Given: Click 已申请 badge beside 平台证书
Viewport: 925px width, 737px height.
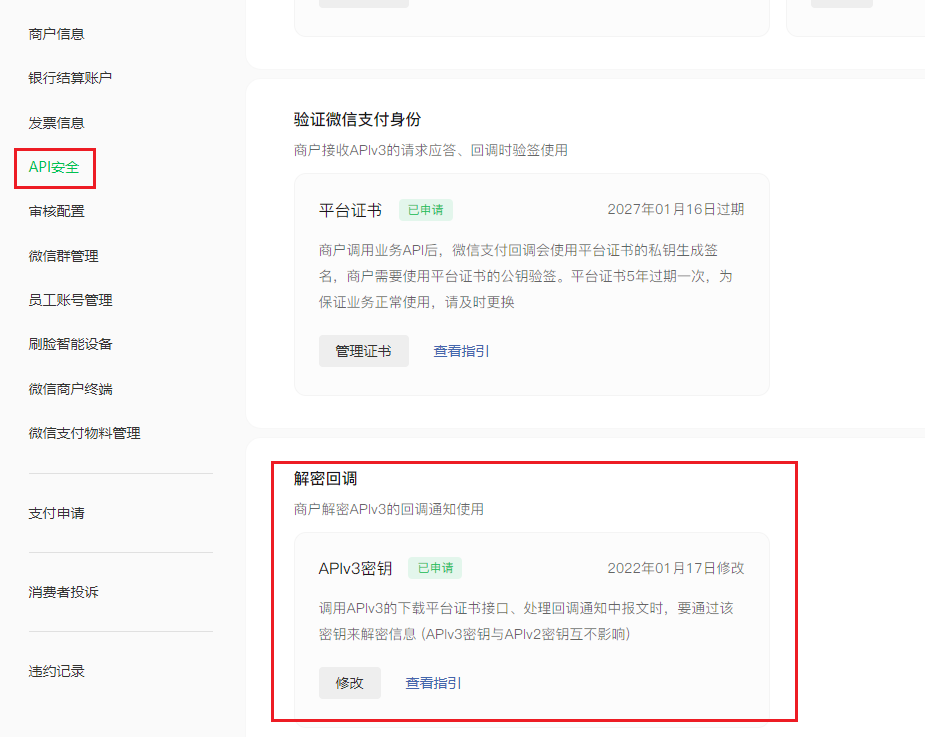Looking at the screenshot, I should coord(426,210).
